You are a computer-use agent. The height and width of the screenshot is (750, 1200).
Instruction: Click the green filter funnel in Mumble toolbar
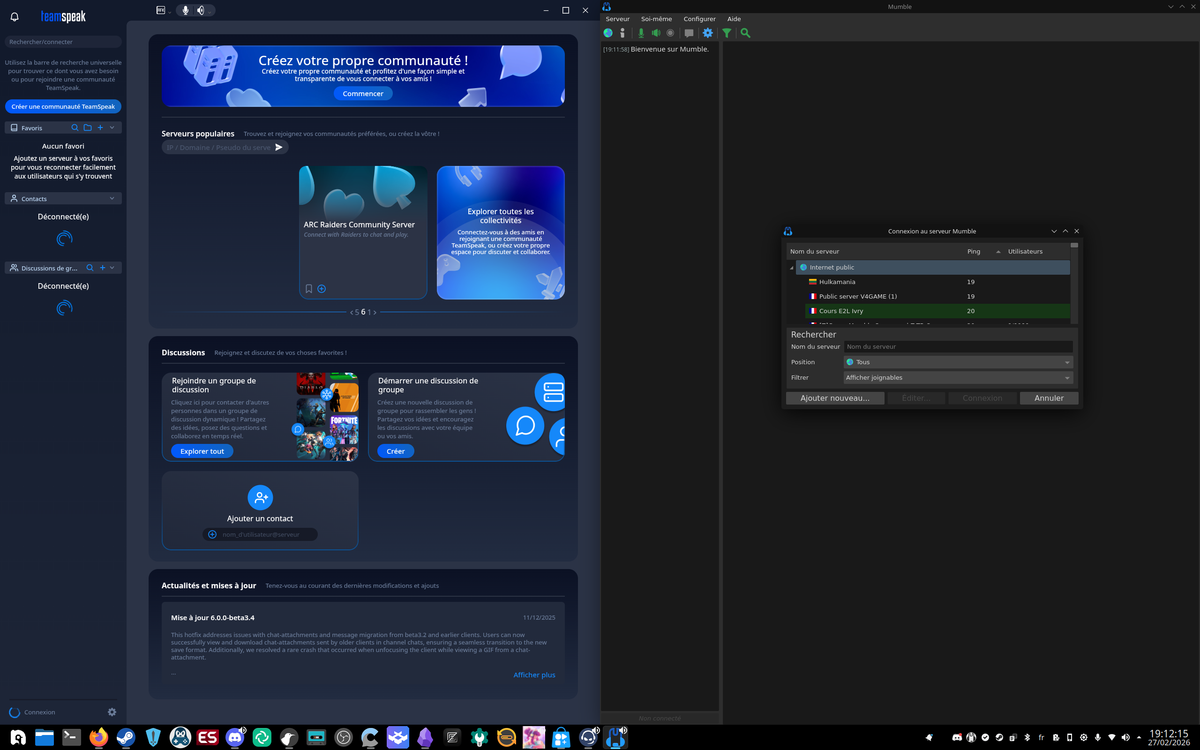point(727,32)
